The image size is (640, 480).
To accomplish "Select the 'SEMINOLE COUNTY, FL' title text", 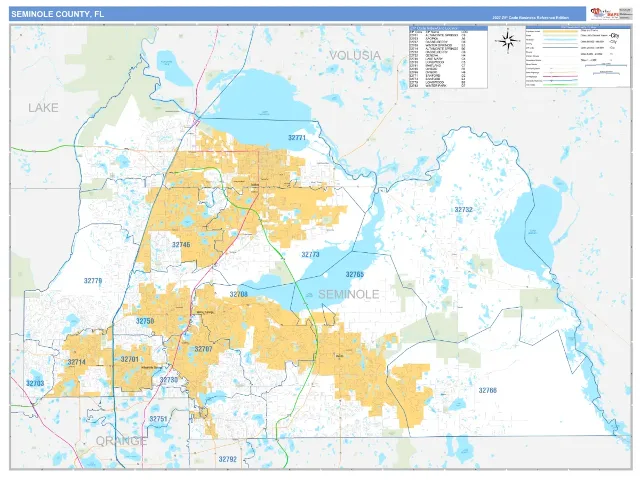I will pos(58,14).
